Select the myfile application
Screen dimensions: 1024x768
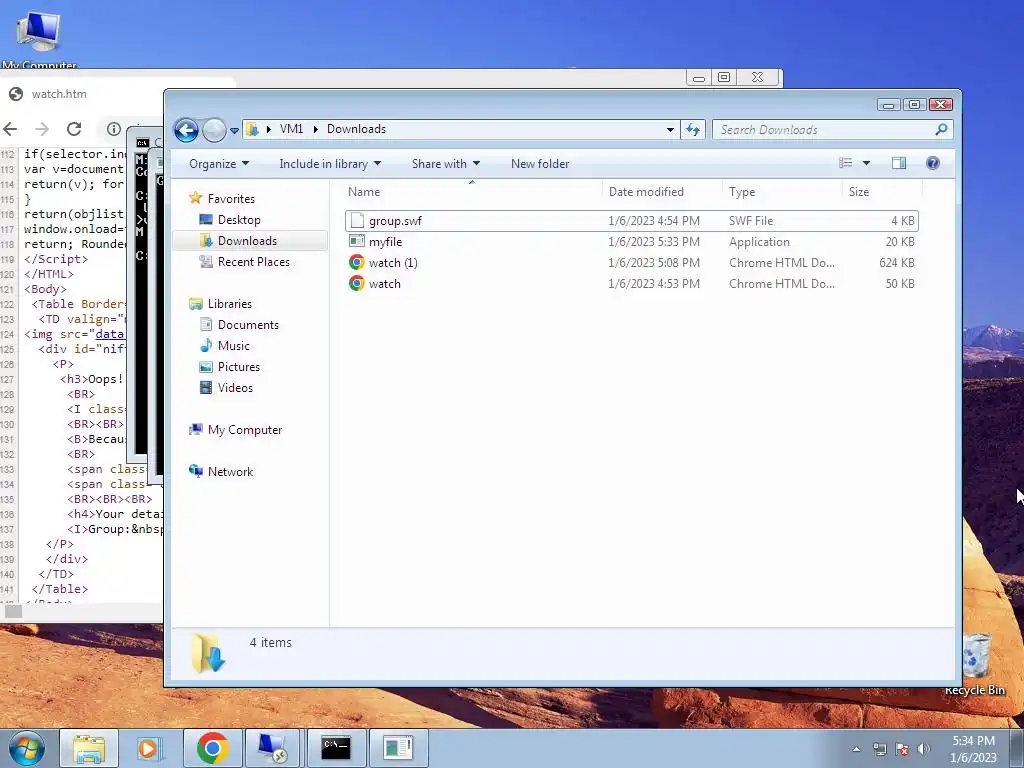tap(632, 242)
